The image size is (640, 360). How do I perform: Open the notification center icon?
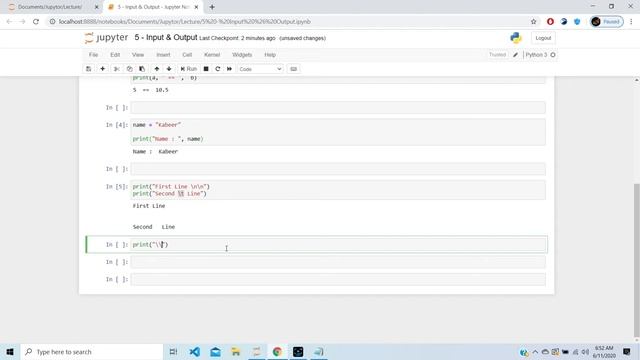click(627, 351)
